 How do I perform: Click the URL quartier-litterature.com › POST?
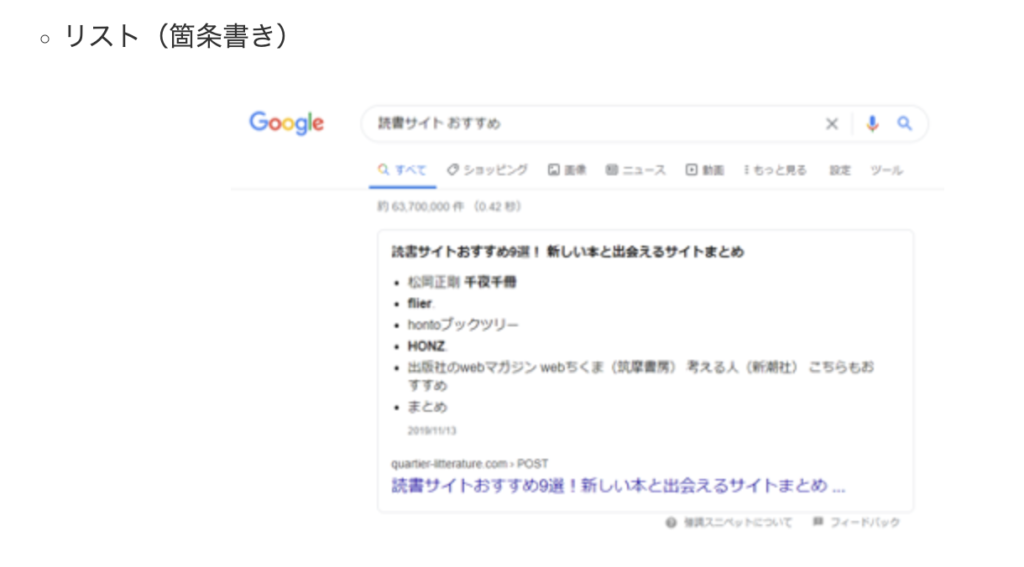pyautogui.click(x=470, y=464)
